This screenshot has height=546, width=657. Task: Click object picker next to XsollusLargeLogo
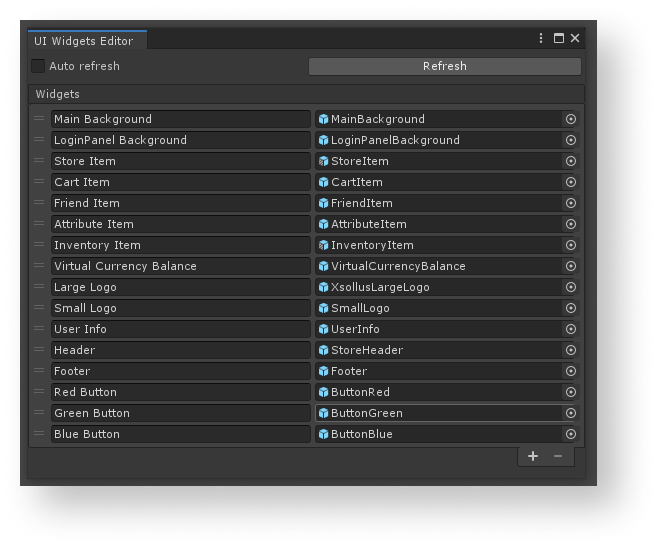[x=571, y=287]
